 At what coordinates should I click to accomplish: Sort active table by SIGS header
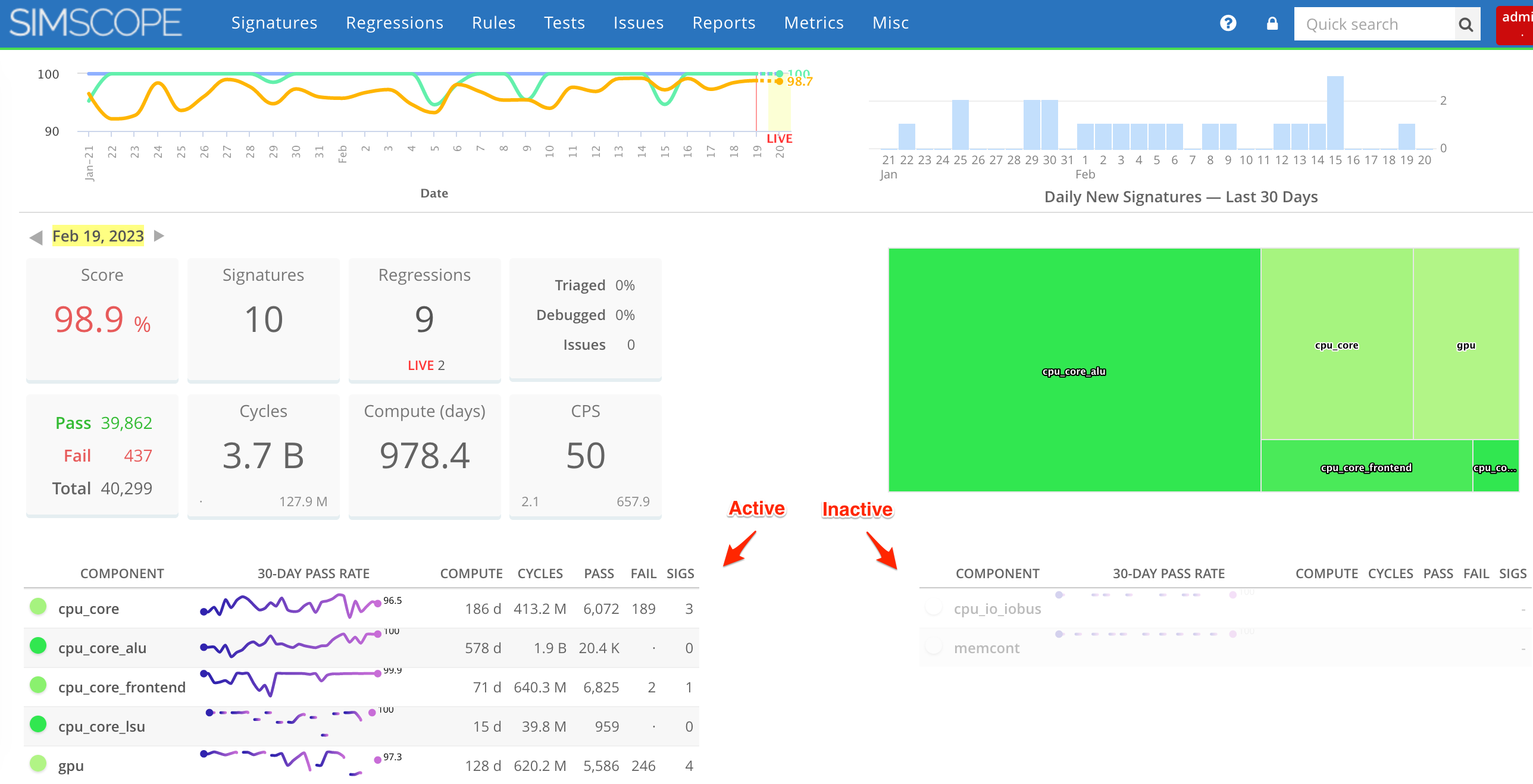coord(680,573)
